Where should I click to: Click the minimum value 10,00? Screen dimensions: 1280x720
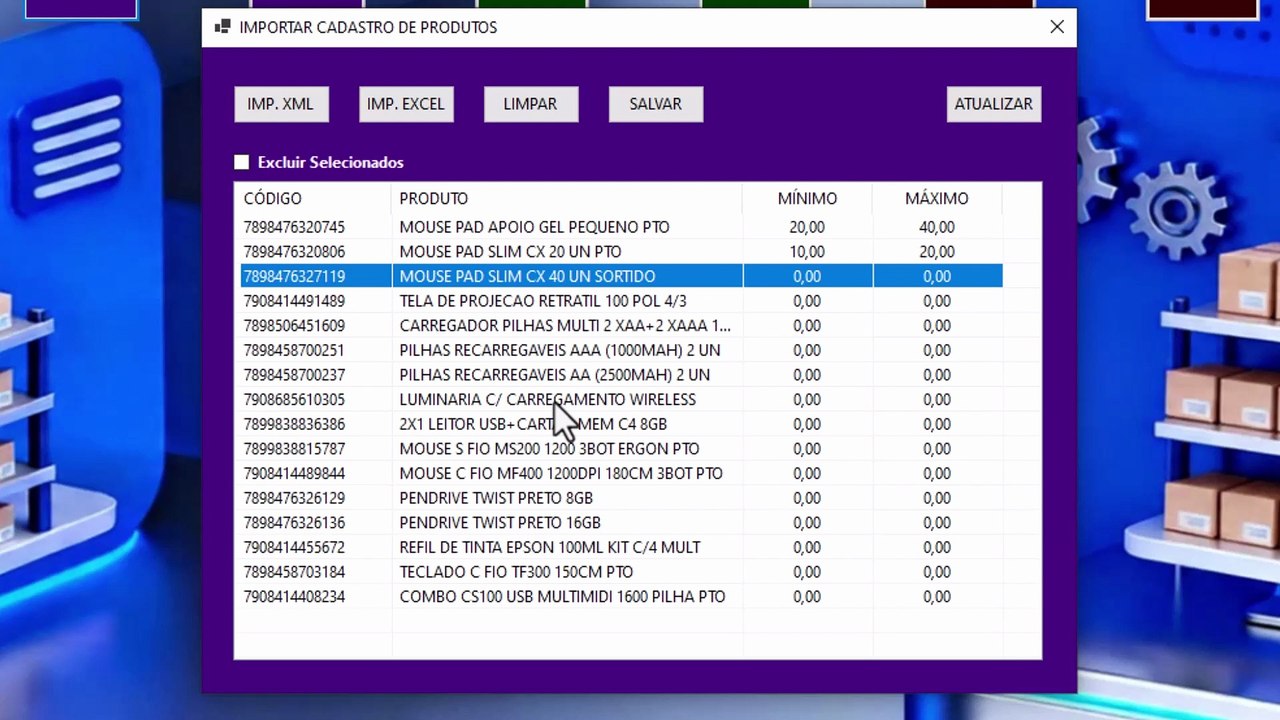pyautogui.click(x=807, y=252)
